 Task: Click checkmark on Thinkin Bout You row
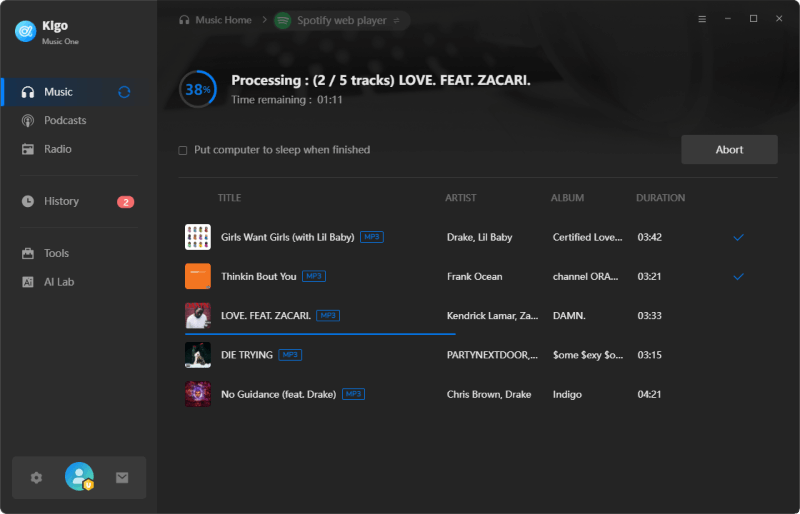coord(738,277)
